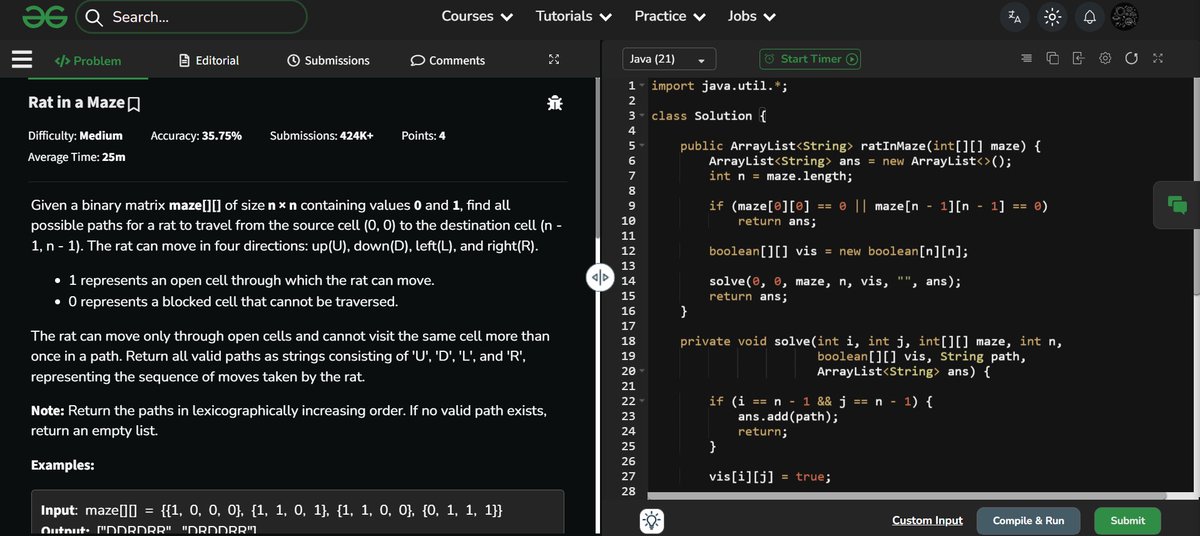Click the Difficulty: Medium label
This screenshot has height=536, width=1200.
(75, 135)
